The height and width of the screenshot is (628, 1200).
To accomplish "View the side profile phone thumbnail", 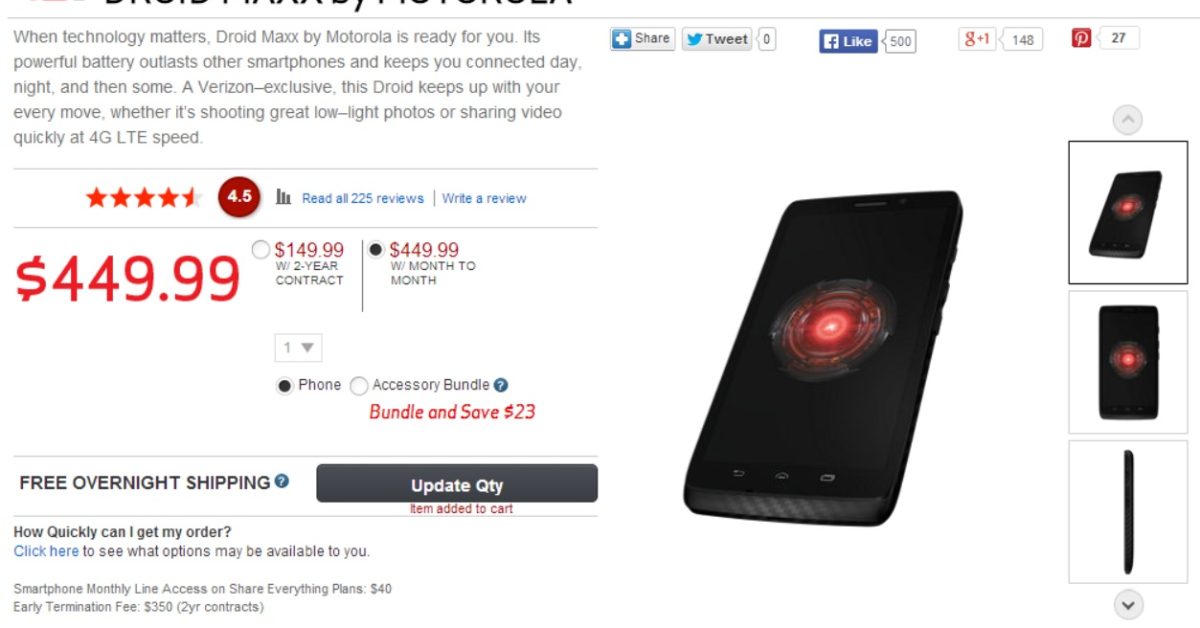I will [x=1128, y=511].
